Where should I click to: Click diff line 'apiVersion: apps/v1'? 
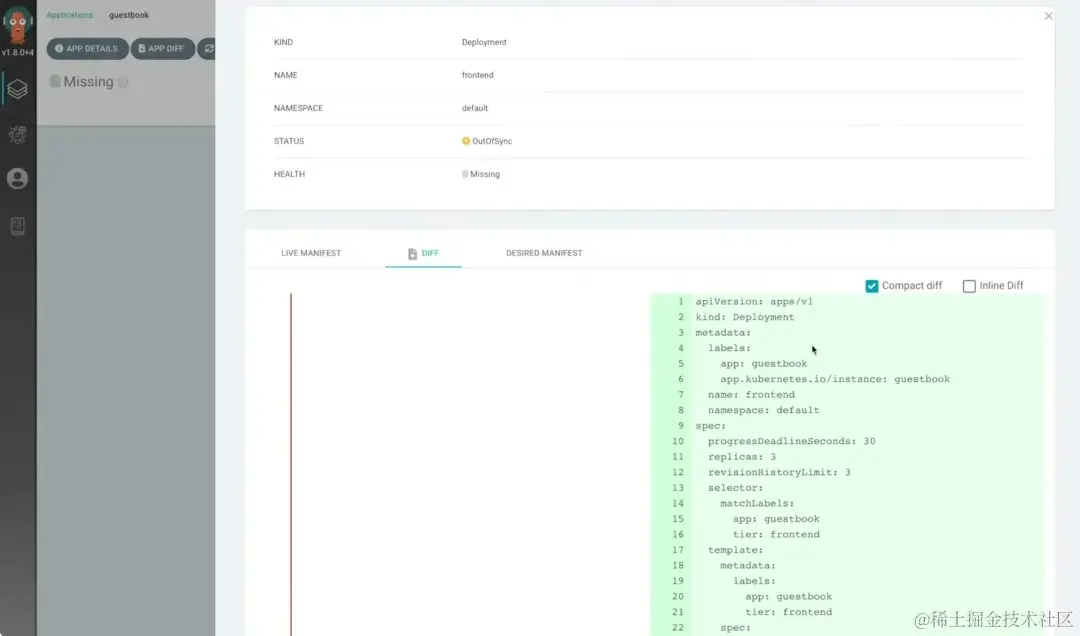pos(754,301)
